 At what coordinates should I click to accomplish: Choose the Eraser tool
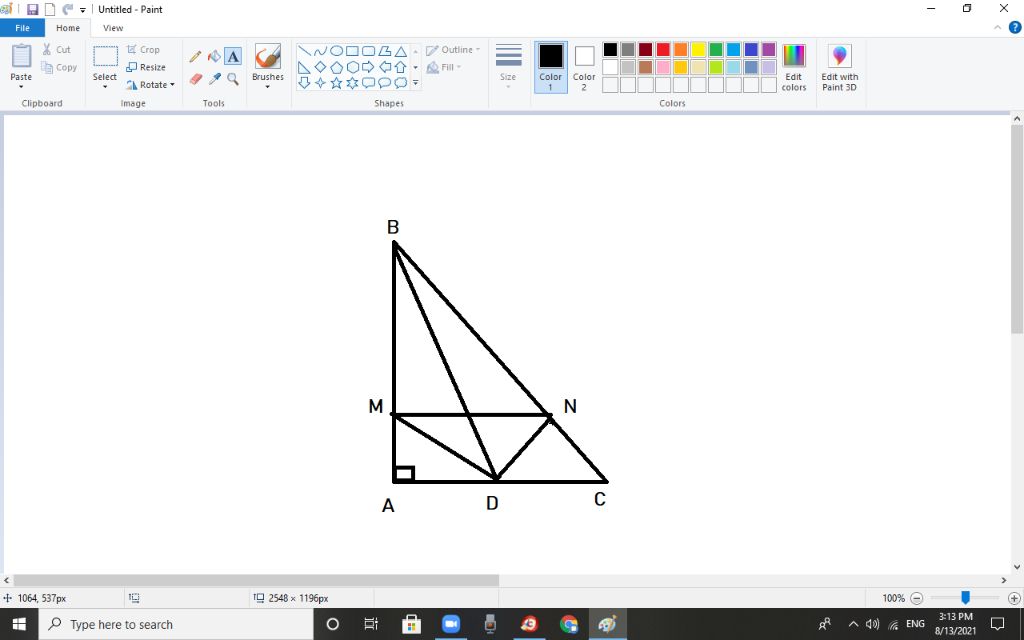[x=195, y=78]
